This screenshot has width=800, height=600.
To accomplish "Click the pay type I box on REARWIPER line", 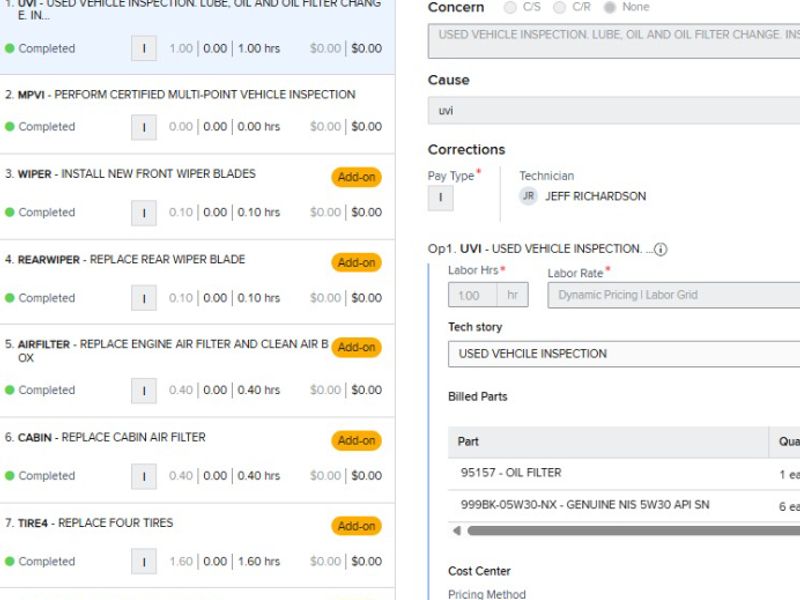I will click(144, 298).
